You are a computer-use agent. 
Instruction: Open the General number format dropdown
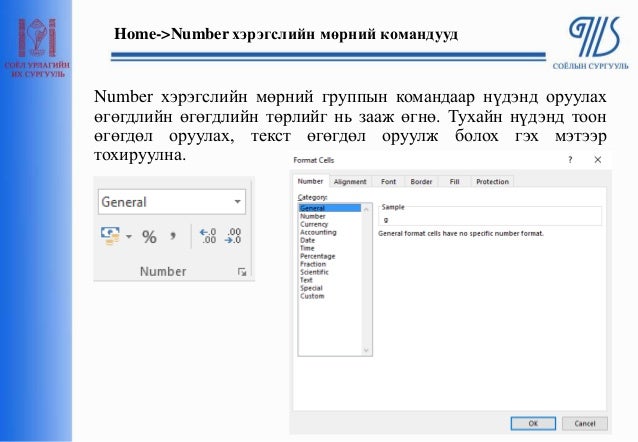(x=238, y=202)
